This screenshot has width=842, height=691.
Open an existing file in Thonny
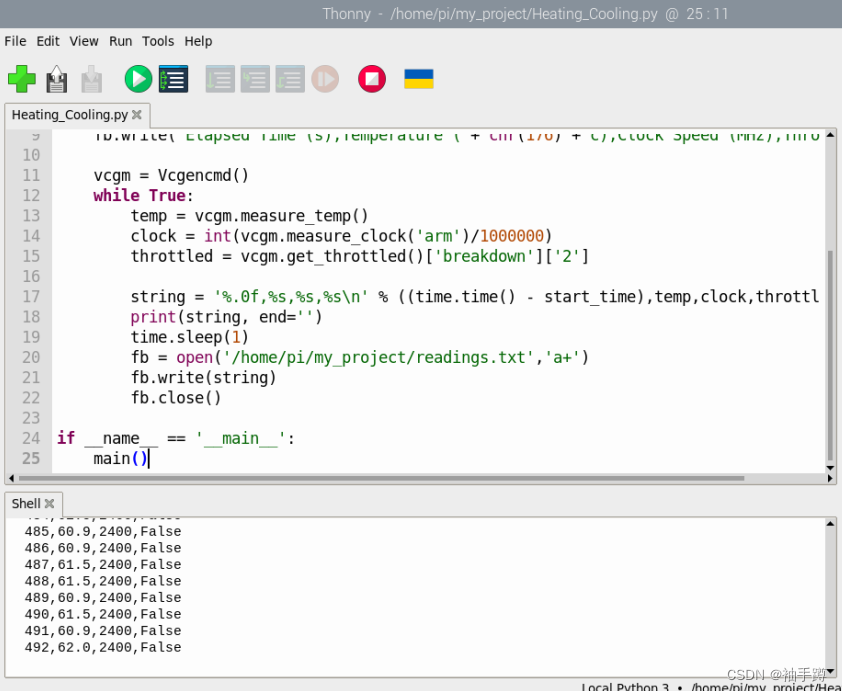[56, 79]
